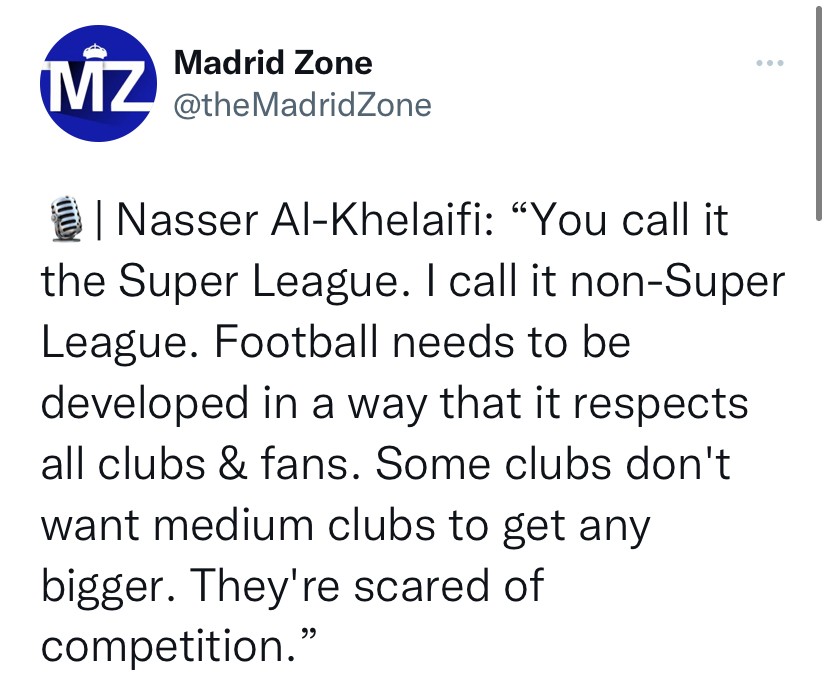828x695 pixels.
Task: Click the words "They're scared of"
Action: coord(362,586)
